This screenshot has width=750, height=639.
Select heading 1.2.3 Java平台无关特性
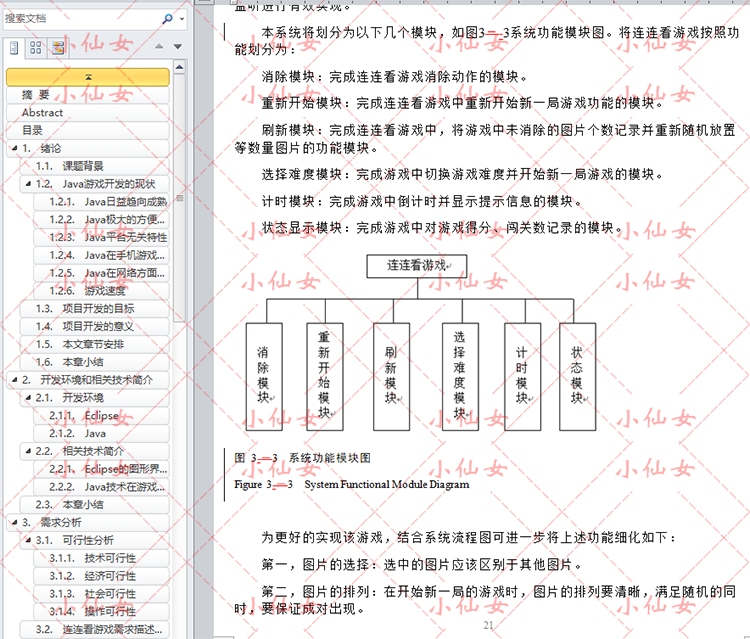pyautogui.click(x=101, y=237)
